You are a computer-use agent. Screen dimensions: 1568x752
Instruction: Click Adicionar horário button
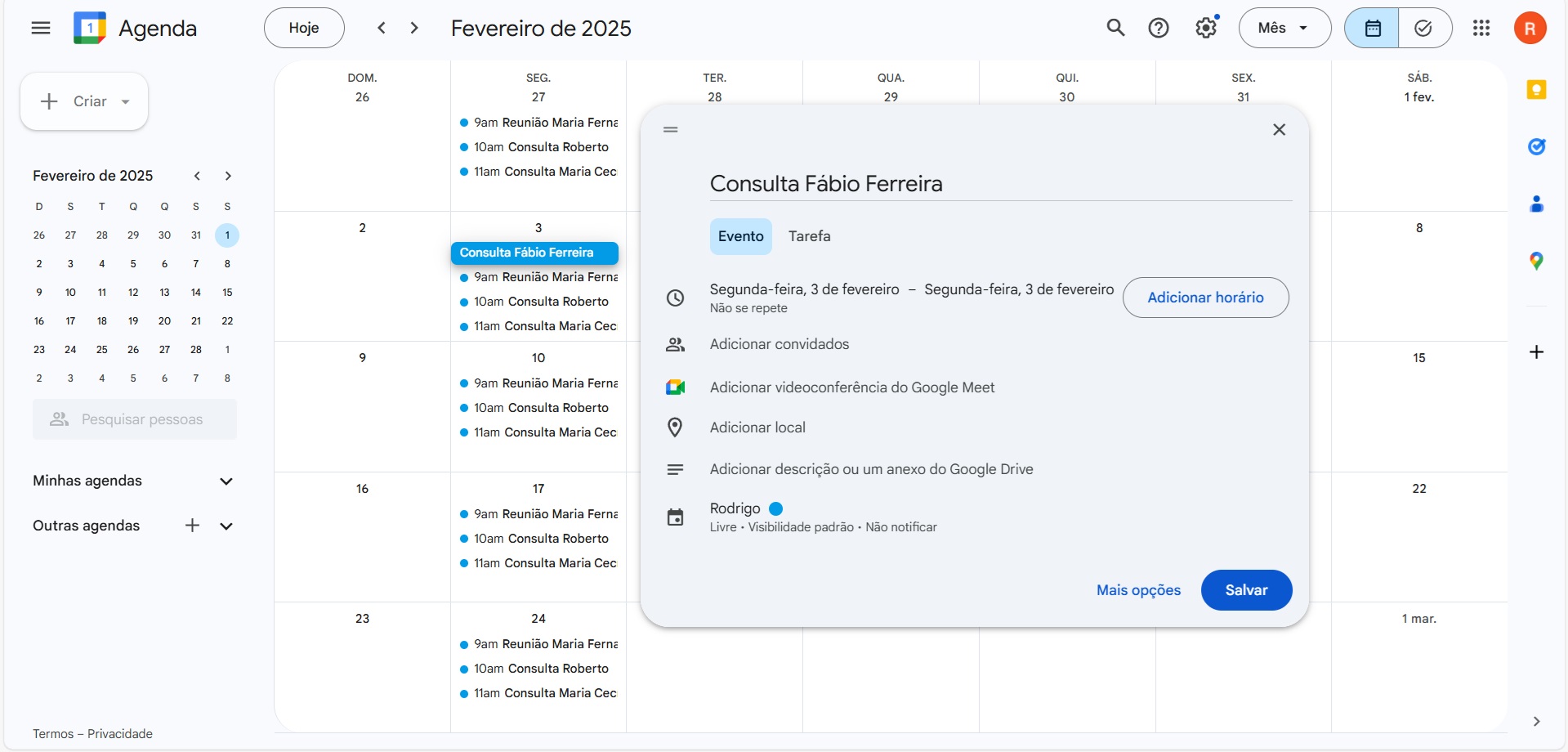pyautogui.click(x=1205, y=298)
